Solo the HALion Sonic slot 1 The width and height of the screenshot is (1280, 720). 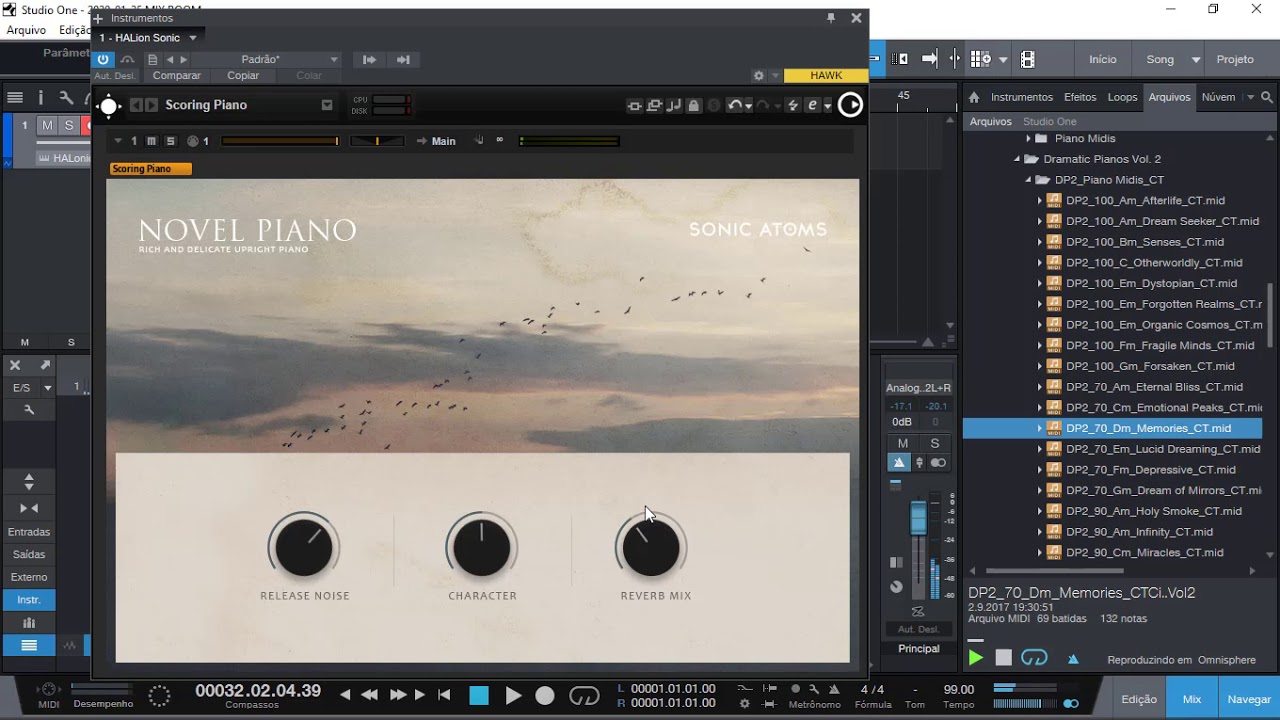[x=170, y=141]
